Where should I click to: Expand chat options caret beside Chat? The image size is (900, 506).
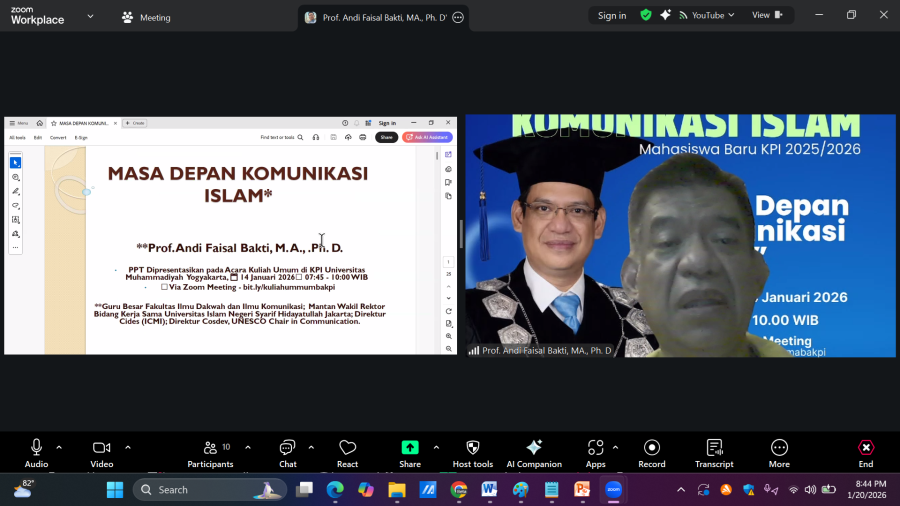[x=311, y=447]
